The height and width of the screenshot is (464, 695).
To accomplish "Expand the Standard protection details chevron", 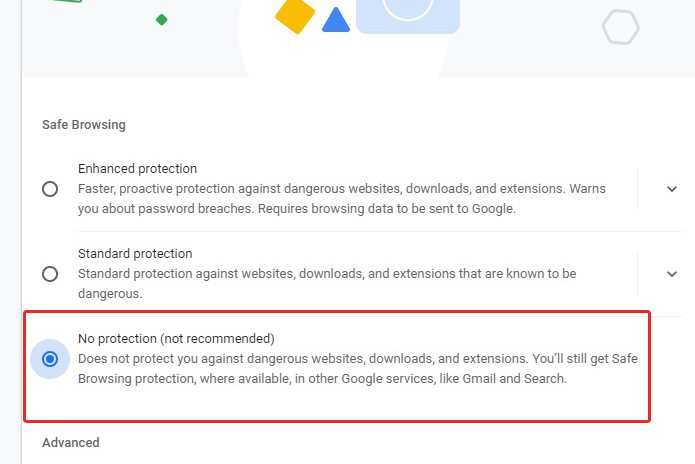I will coord(672,274).
